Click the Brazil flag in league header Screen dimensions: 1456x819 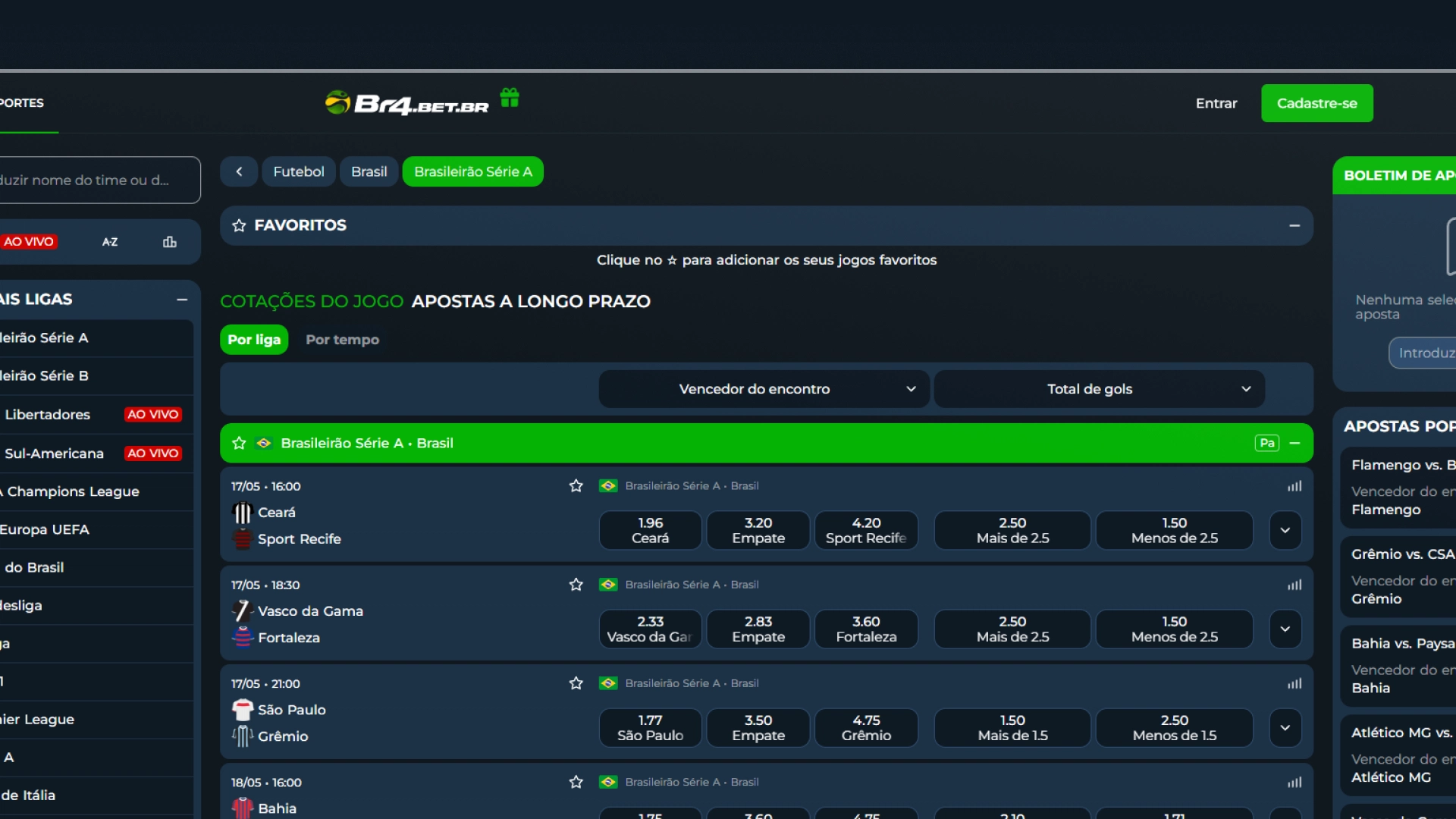[264, 443]
